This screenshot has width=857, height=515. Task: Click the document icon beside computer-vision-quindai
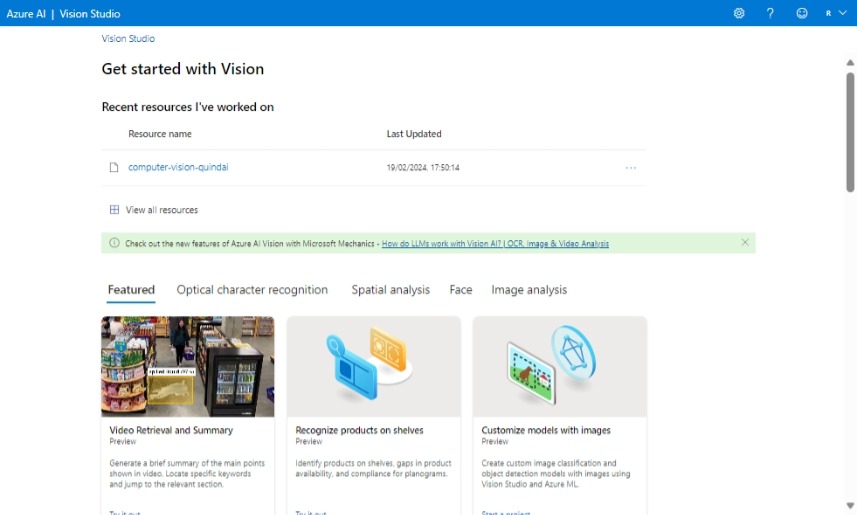click(x=114, y=167)
